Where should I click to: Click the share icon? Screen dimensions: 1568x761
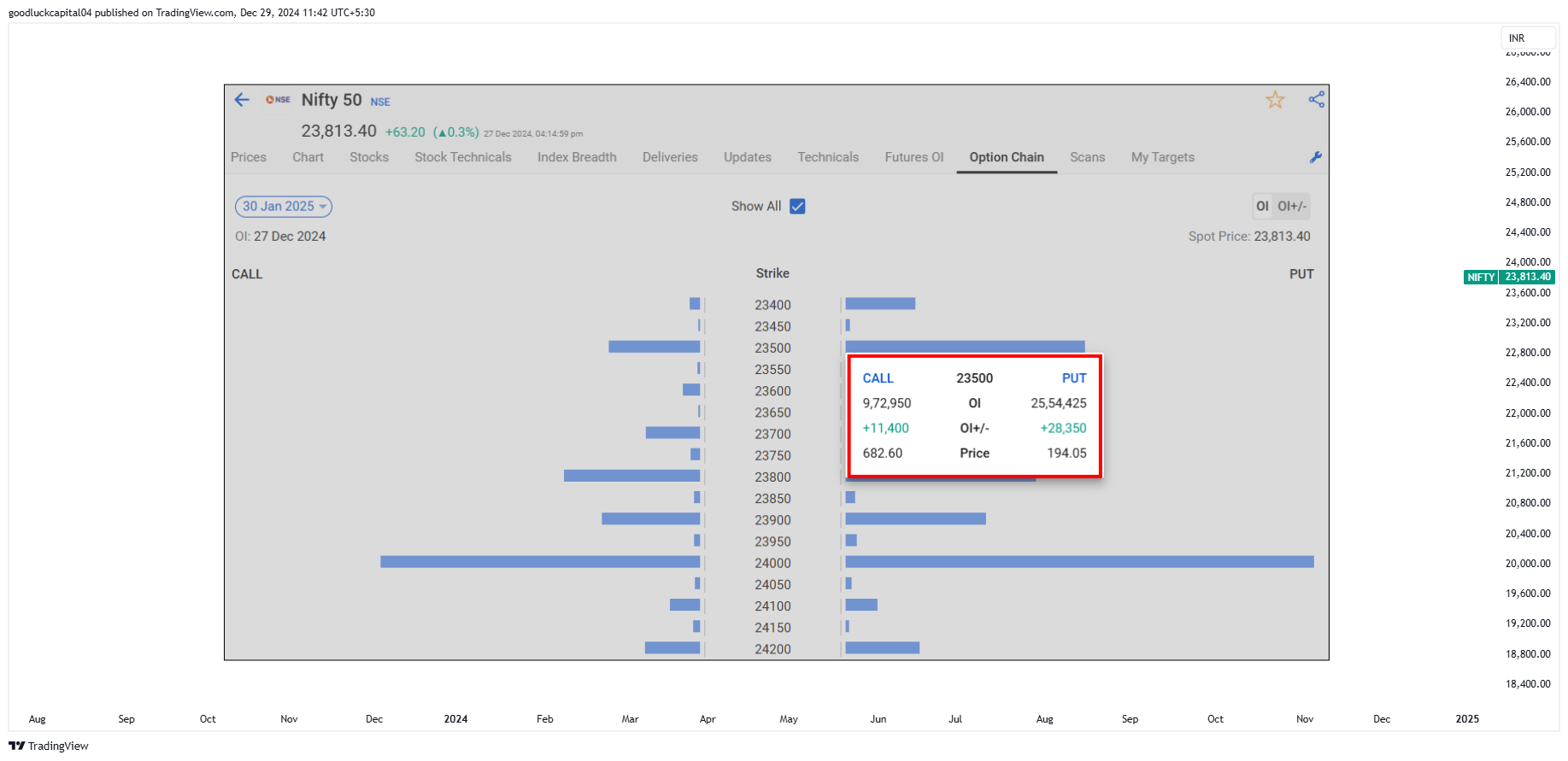[x=1316, y=99]
